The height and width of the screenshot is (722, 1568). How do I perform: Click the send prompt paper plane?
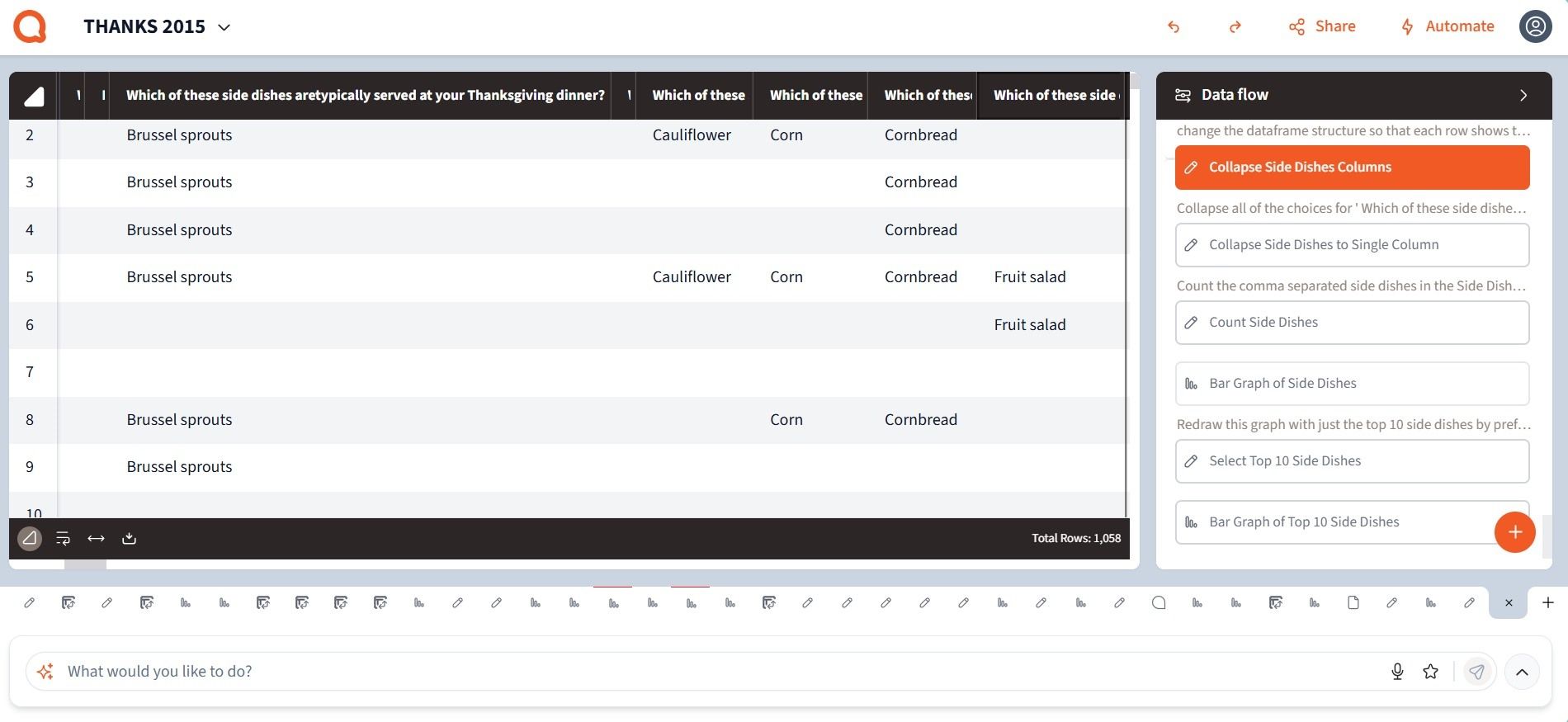[1476, 672]
